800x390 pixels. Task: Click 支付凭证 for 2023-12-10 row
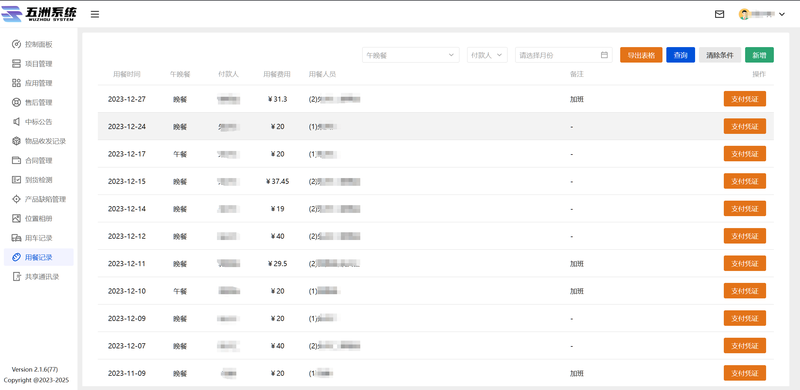coord(744,291)
